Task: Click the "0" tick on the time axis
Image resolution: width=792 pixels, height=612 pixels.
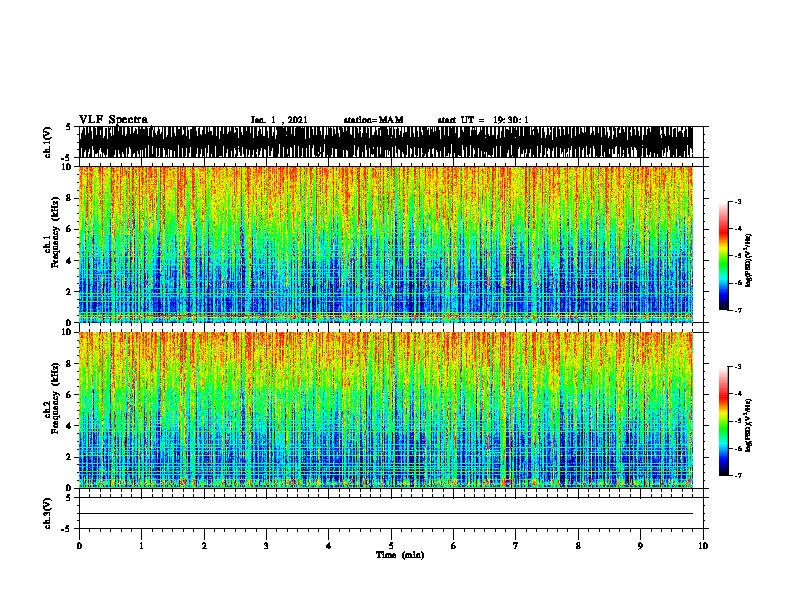Action: 79,546
